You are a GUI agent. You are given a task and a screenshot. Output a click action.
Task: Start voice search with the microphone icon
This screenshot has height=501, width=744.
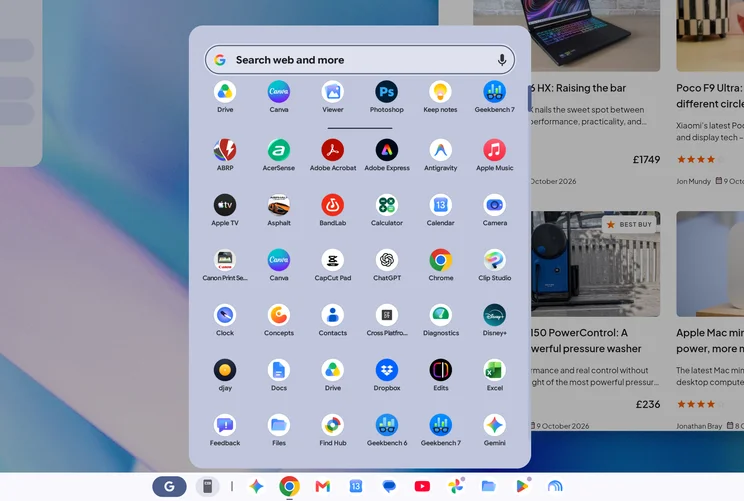click(502, 60)
